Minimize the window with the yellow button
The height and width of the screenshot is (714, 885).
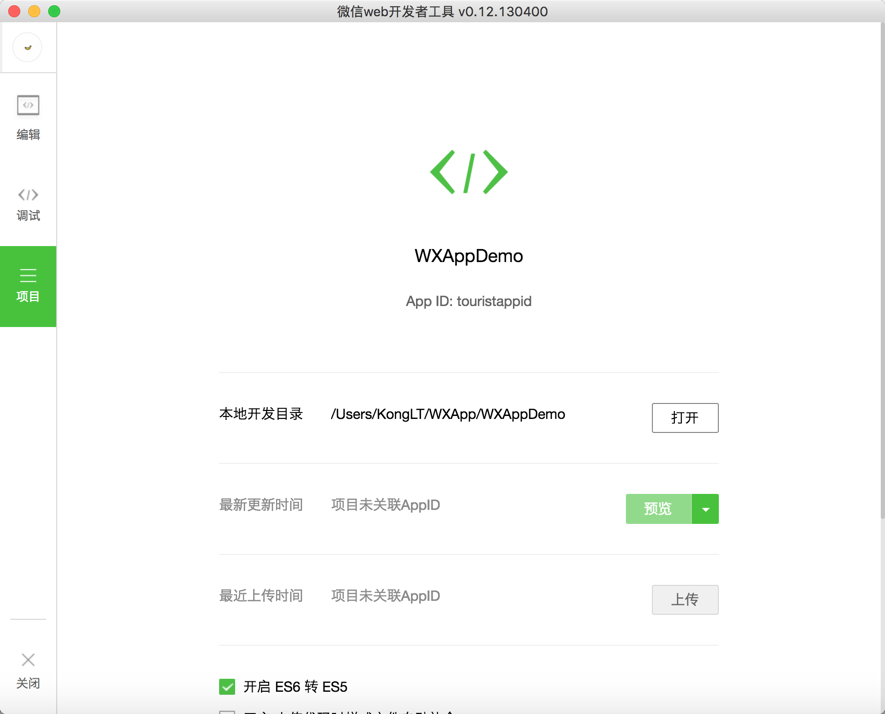pyautogui.click(x=34, y=11)
